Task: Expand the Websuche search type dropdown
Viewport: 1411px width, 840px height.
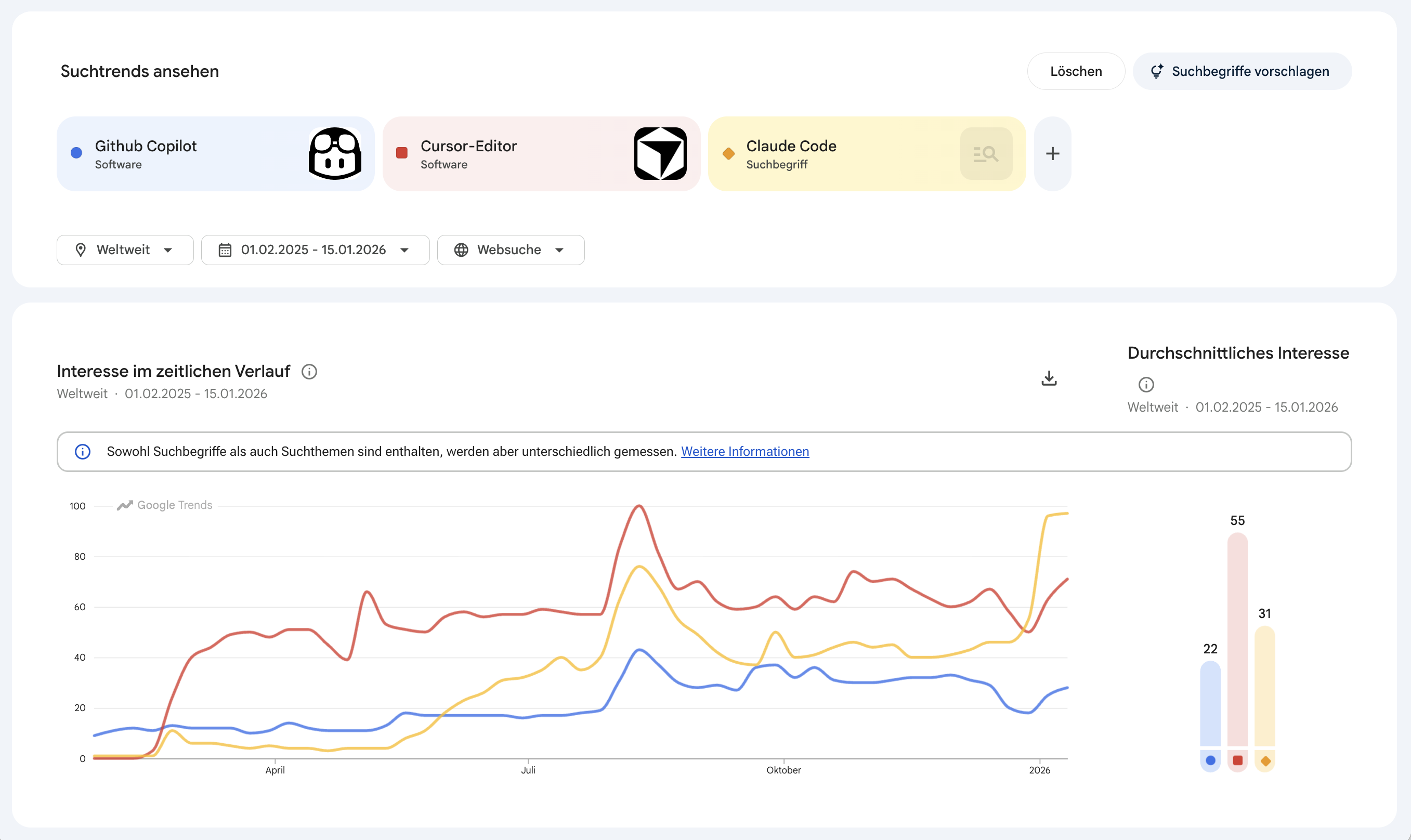Action: pyautogui.click(x=511, y=250)
